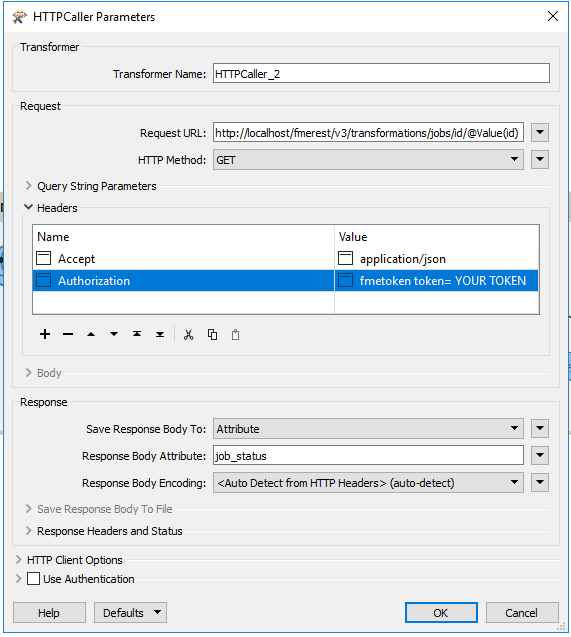Open text editor icon beside Accept name
The image size is (571, 637).
pyautogui.click(x=43, y=258)
